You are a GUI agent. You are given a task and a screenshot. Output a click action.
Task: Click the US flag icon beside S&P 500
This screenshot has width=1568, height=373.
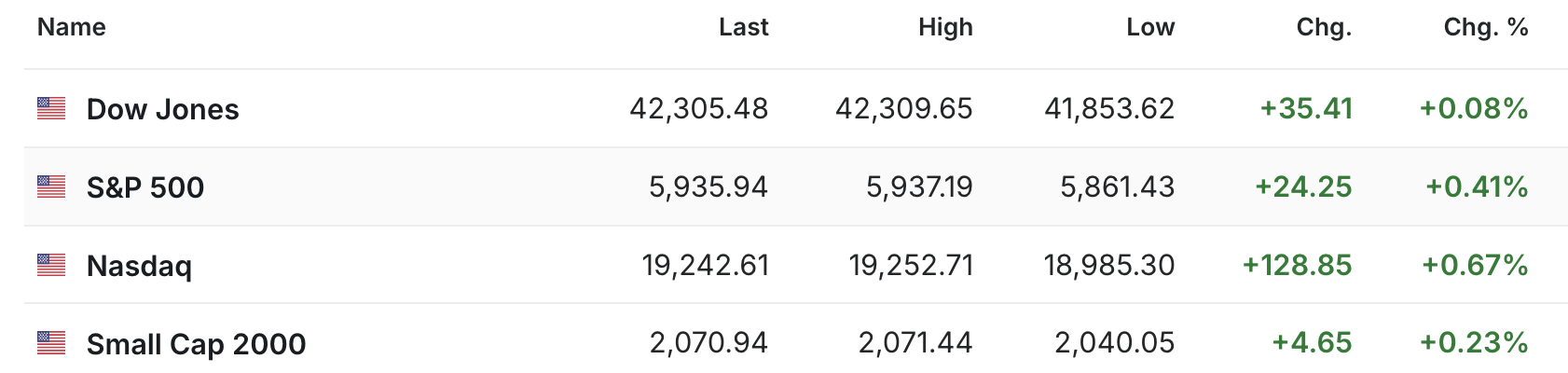tap(51, 187)
